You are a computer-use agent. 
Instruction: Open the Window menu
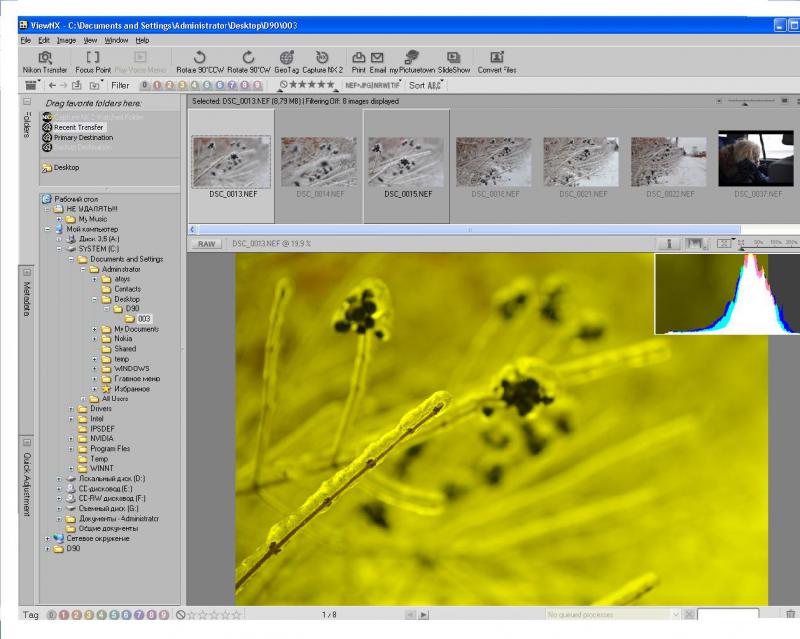pyautogui.click(x=116, y=40)
